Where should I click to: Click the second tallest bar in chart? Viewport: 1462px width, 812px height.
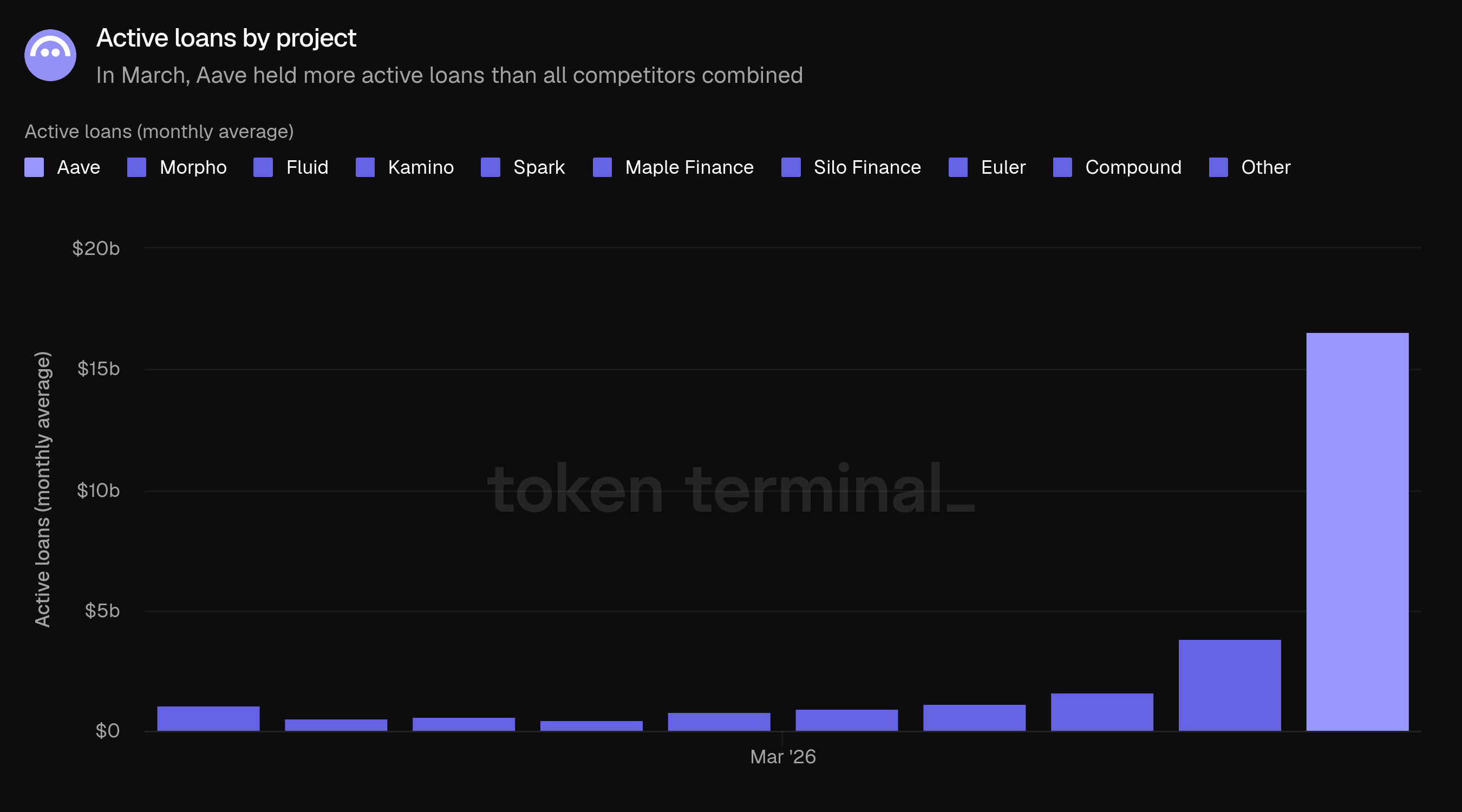click(1230, 685)
